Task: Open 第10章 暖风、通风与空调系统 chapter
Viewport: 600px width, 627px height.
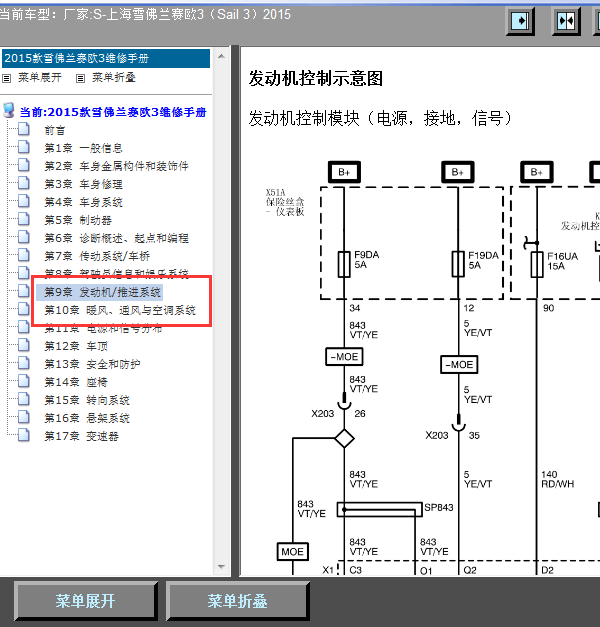Action: pos(120,310)
